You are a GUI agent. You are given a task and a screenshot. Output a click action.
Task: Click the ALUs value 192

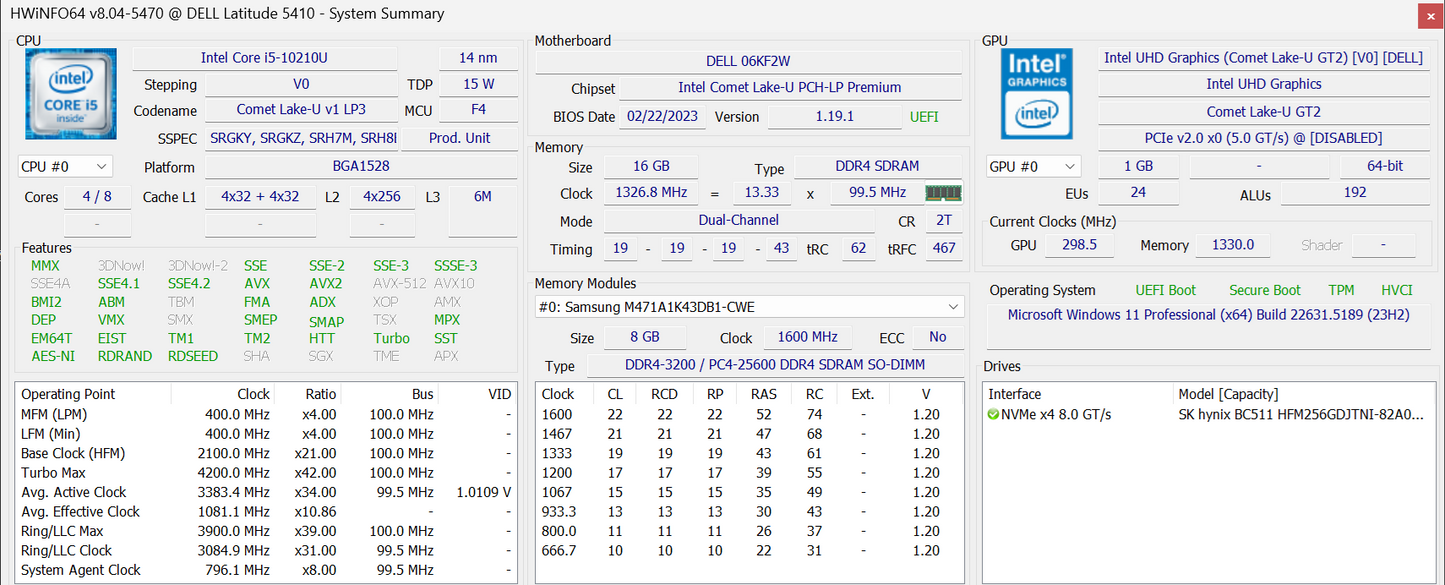tap(1356, 192)
